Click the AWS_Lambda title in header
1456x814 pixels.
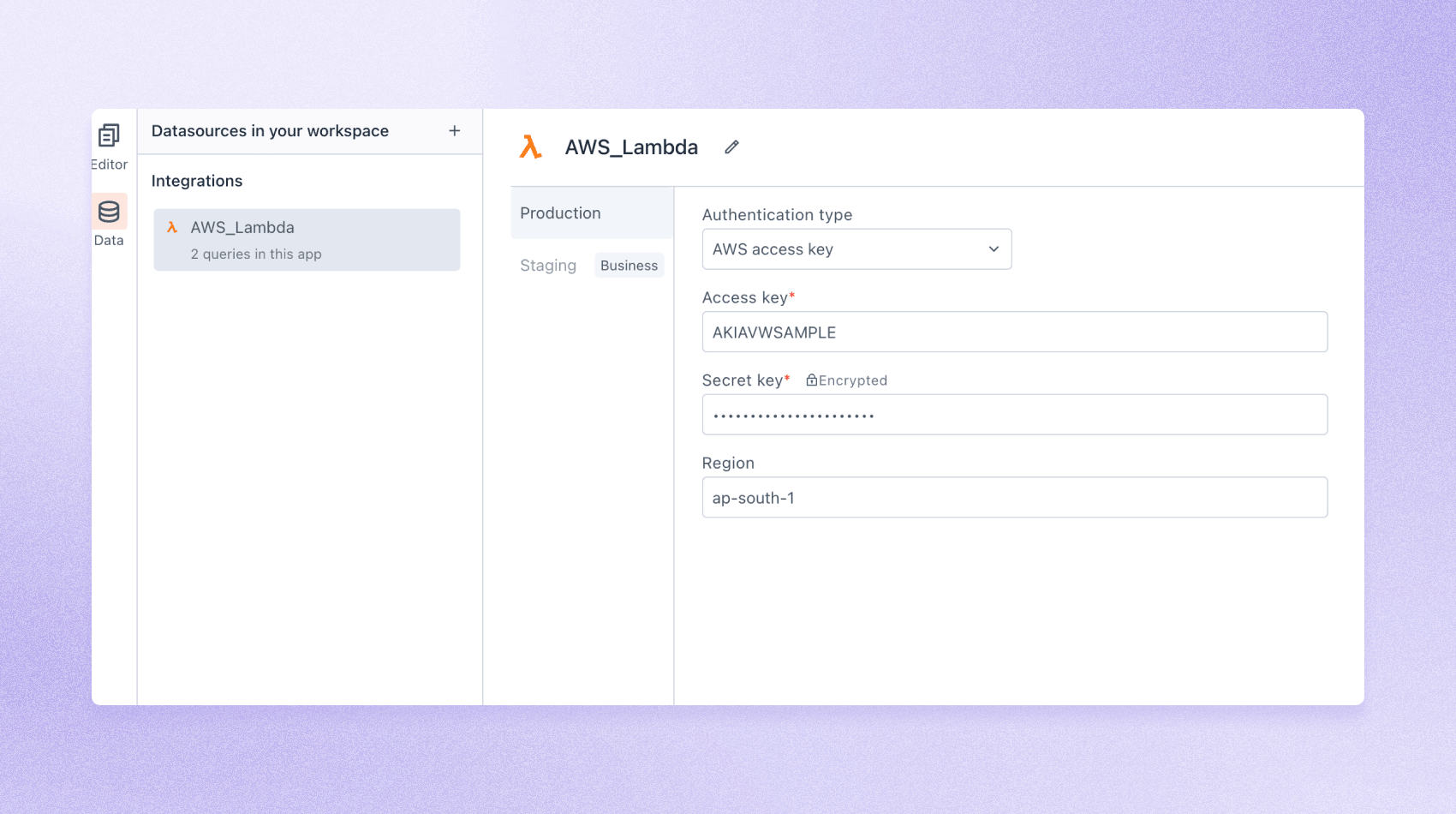pyautogui.click(x=631, y=147)
